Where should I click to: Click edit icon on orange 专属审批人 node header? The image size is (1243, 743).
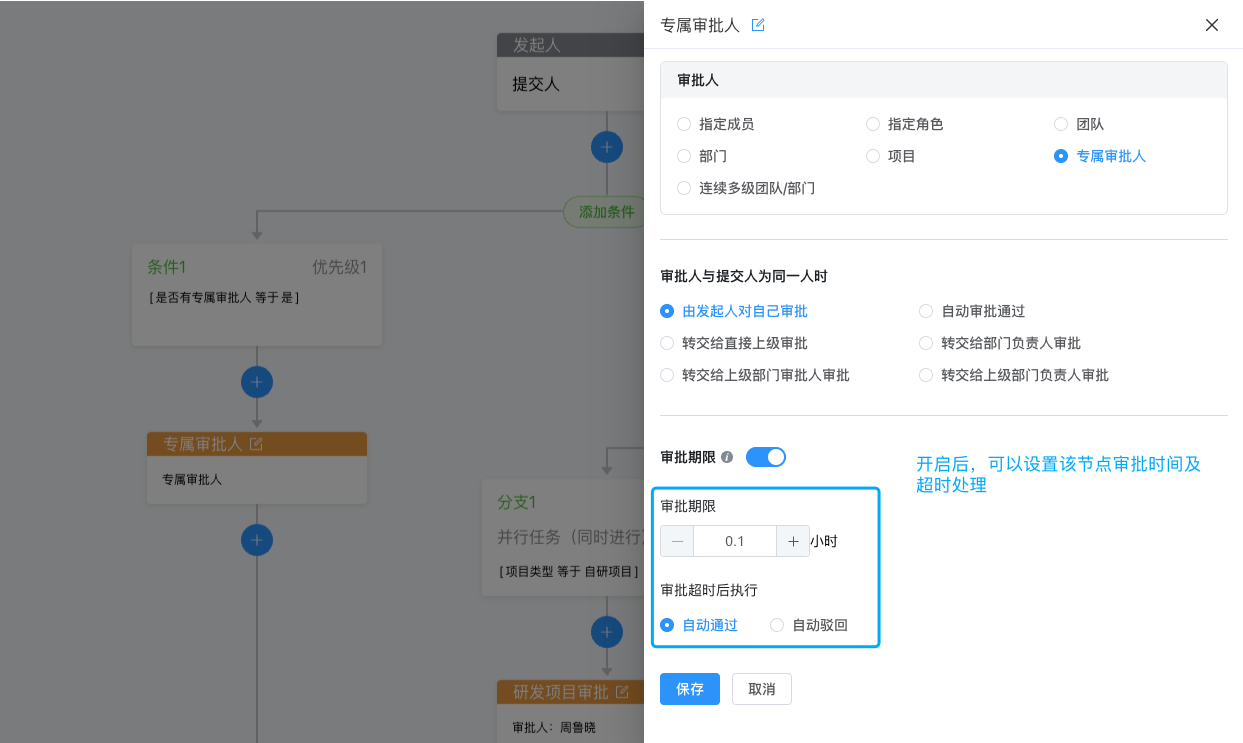click(256, 444)
